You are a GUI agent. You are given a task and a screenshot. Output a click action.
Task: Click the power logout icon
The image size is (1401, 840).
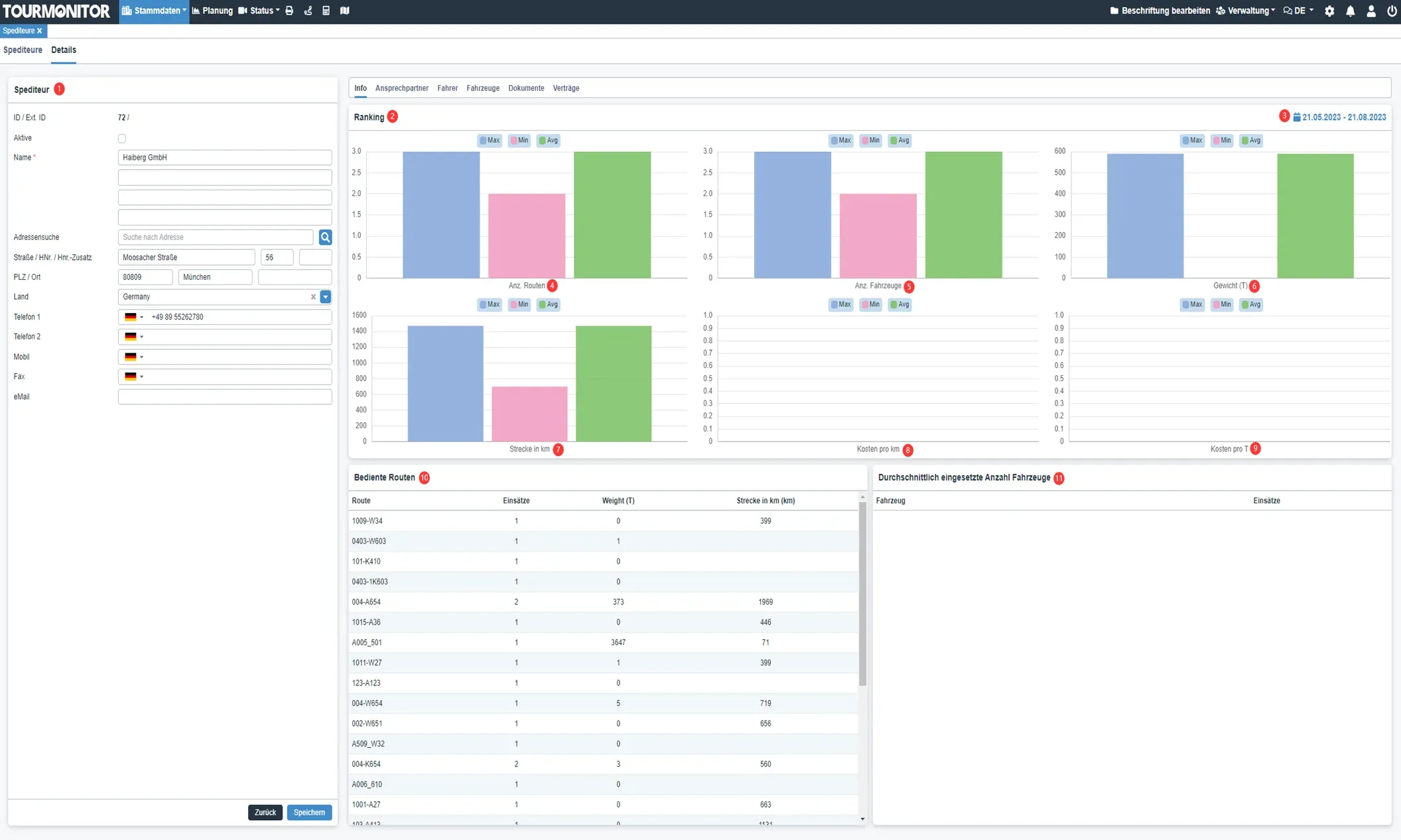pyautogui.click(x=1392, y=11)
